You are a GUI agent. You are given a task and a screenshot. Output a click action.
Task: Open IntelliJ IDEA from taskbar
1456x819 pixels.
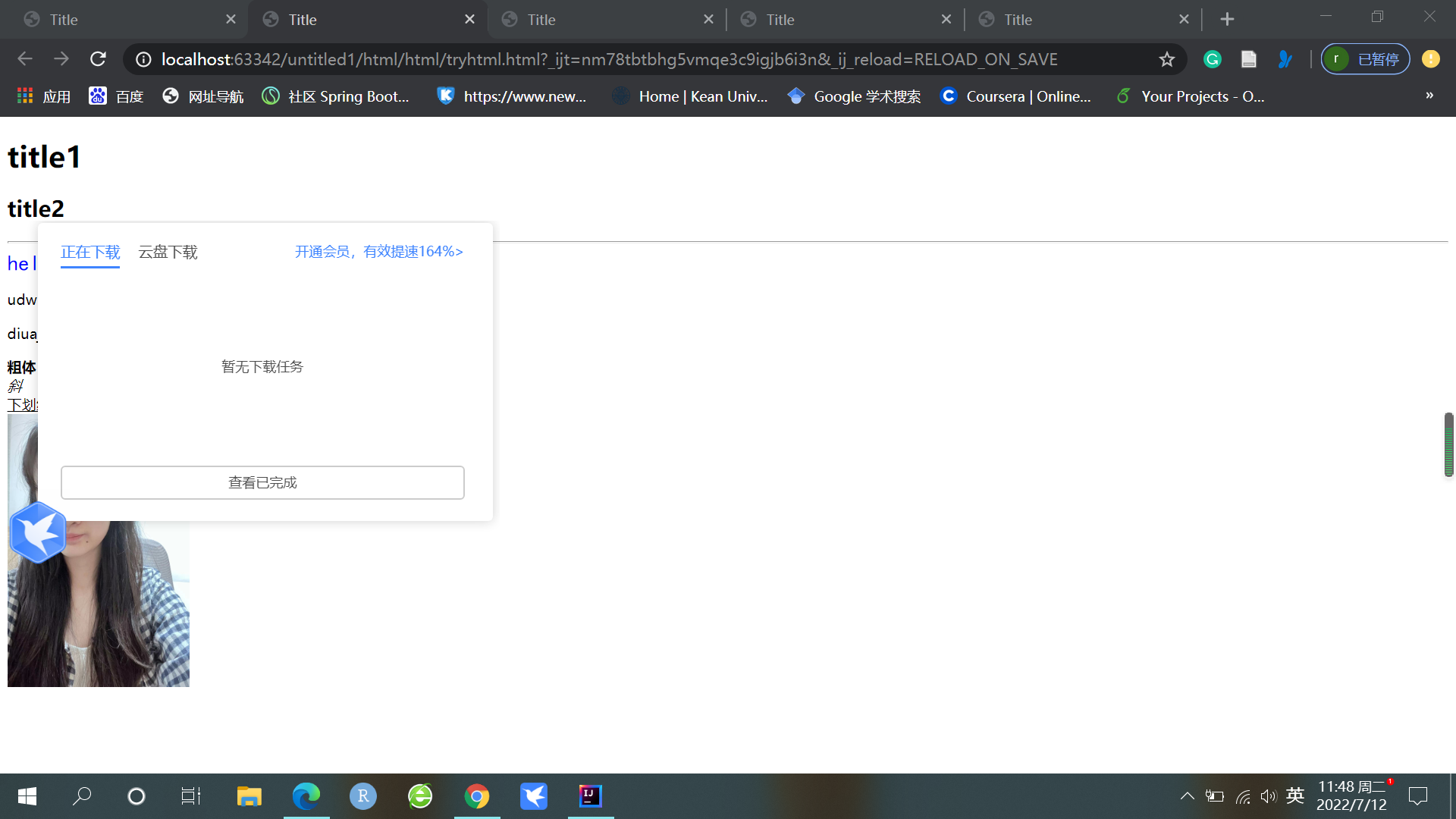[590, 796]
